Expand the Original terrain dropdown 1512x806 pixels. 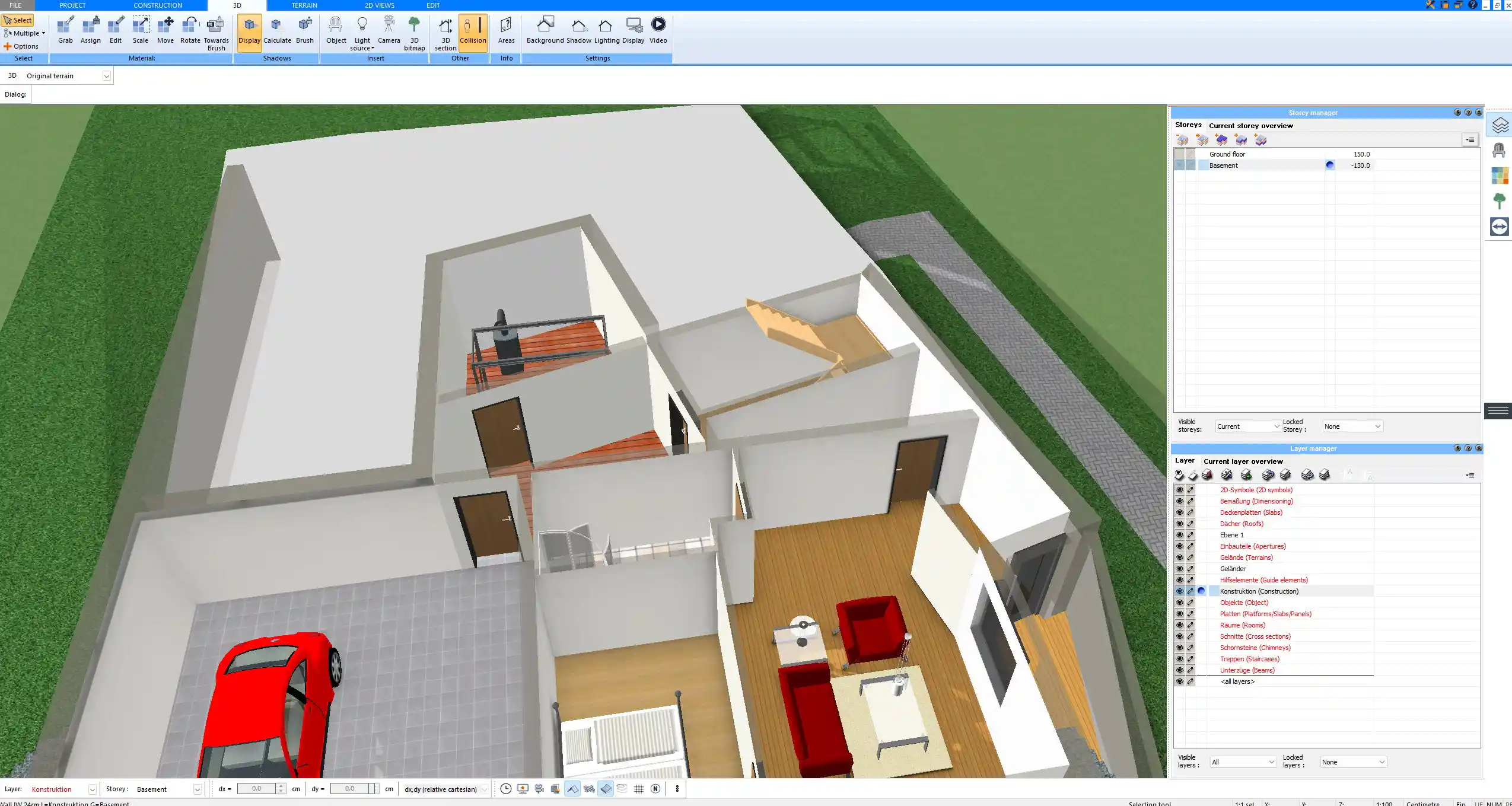click(x=107, y=76)
